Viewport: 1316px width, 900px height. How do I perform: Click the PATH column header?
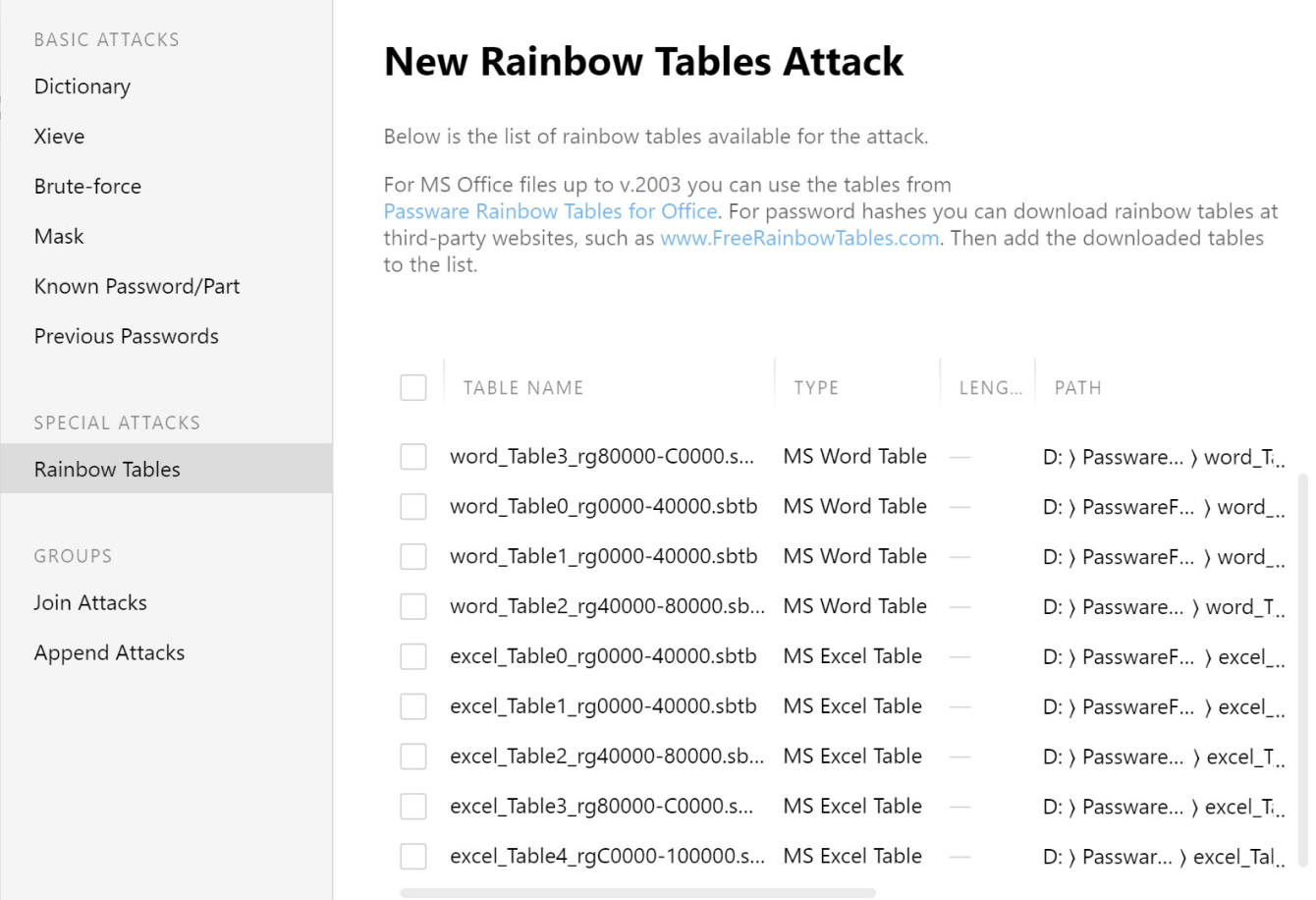tap(1077, 388)
